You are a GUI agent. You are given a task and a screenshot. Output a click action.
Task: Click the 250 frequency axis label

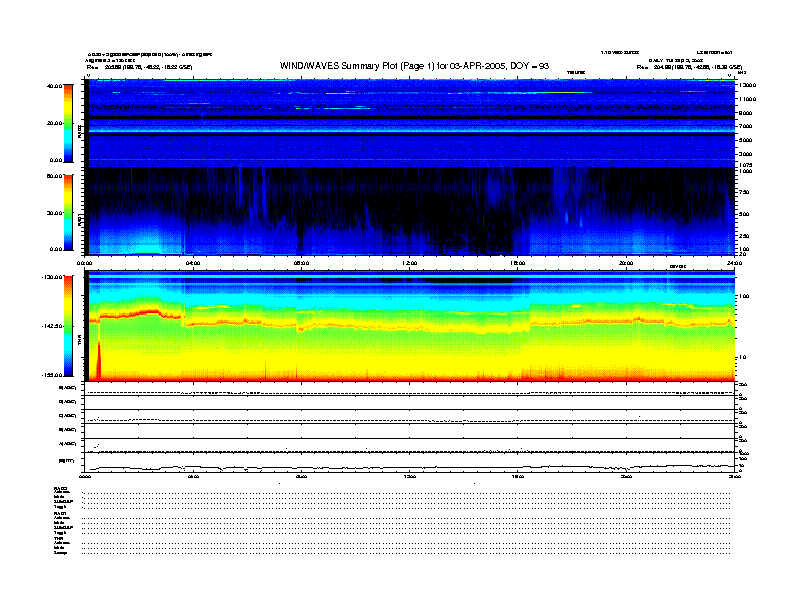744,236
